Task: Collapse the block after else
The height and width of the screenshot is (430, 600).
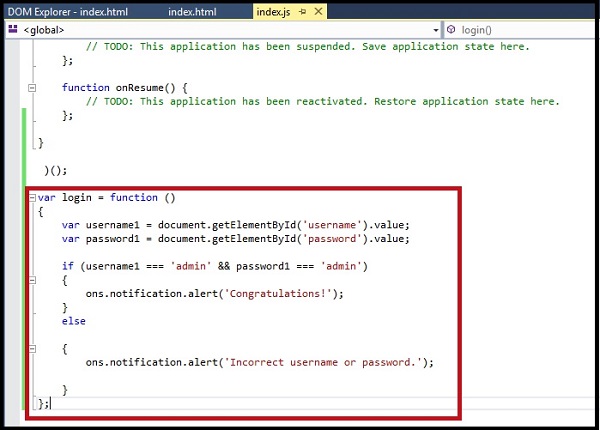Action: 32,349
